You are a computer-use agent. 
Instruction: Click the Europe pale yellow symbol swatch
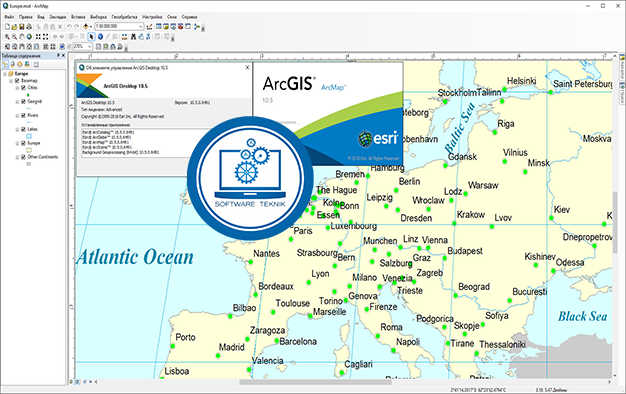click(x=29, y=150)
